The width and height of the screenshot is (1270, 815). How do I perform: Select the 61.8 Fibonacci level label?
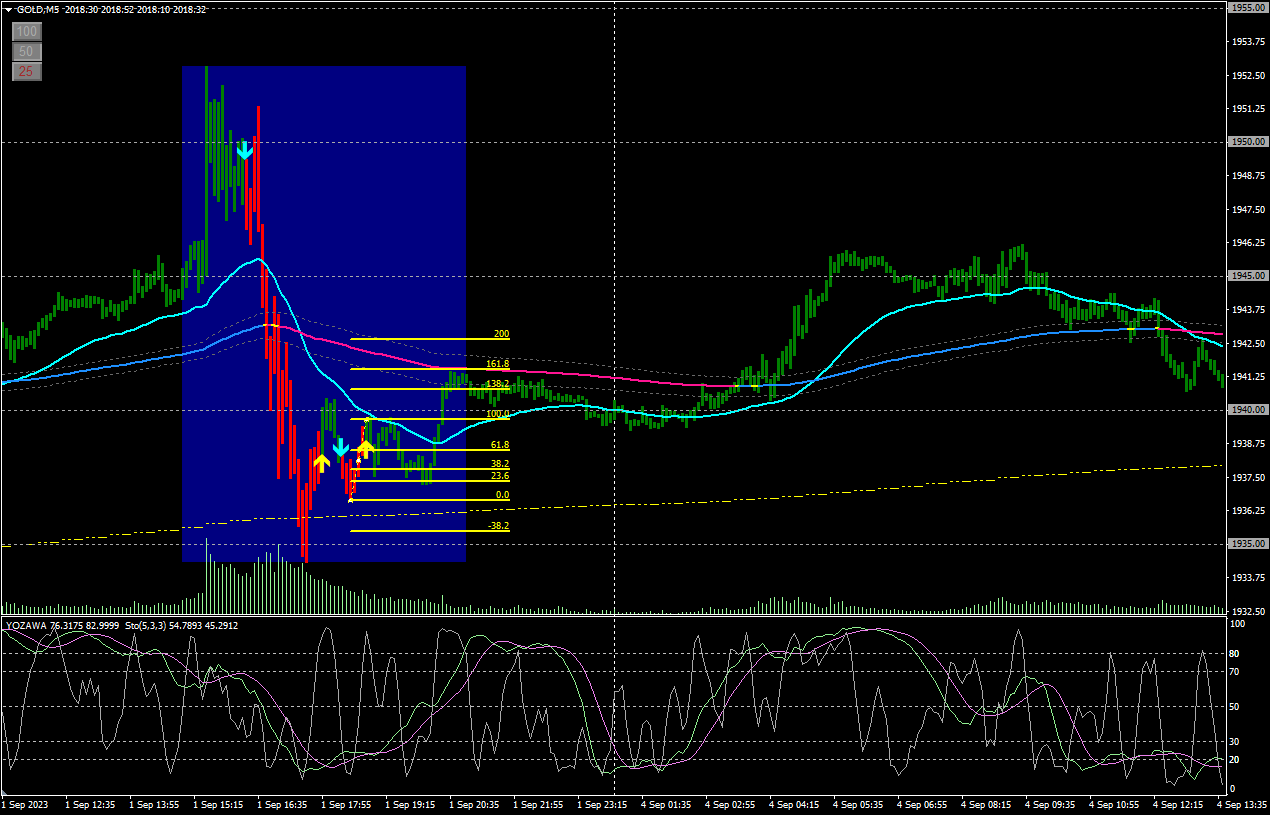(x=500, y=445)
